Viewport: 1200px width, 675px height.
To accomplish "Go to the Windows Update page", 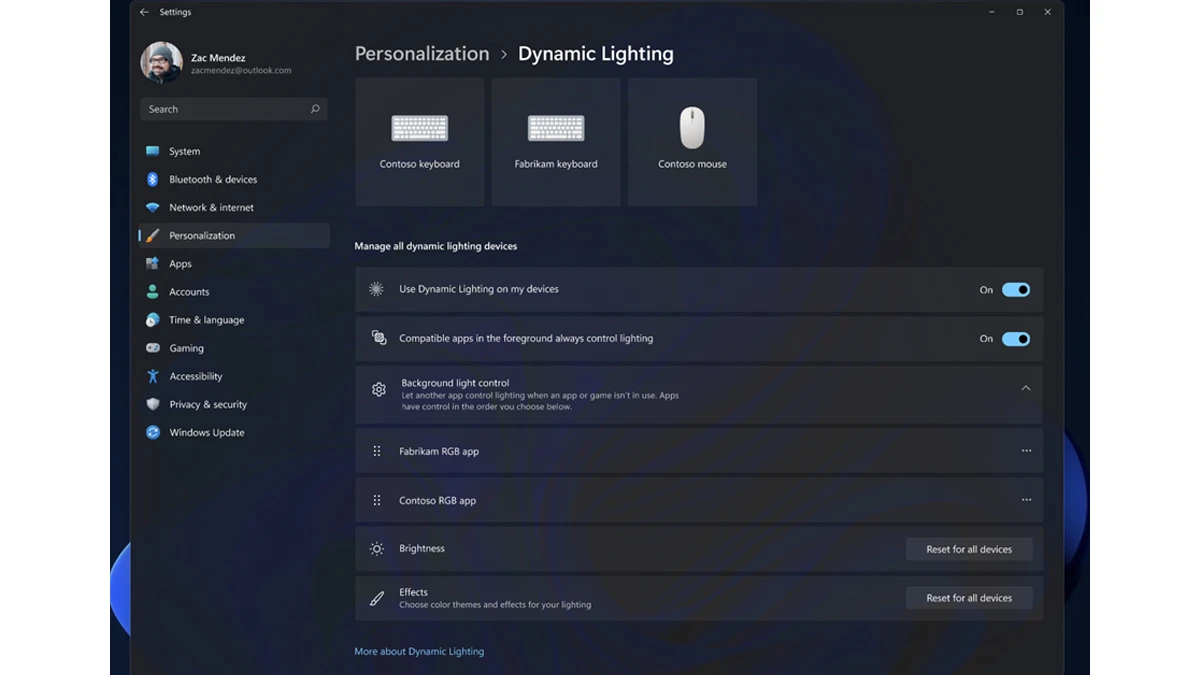I will coord(234,432).
